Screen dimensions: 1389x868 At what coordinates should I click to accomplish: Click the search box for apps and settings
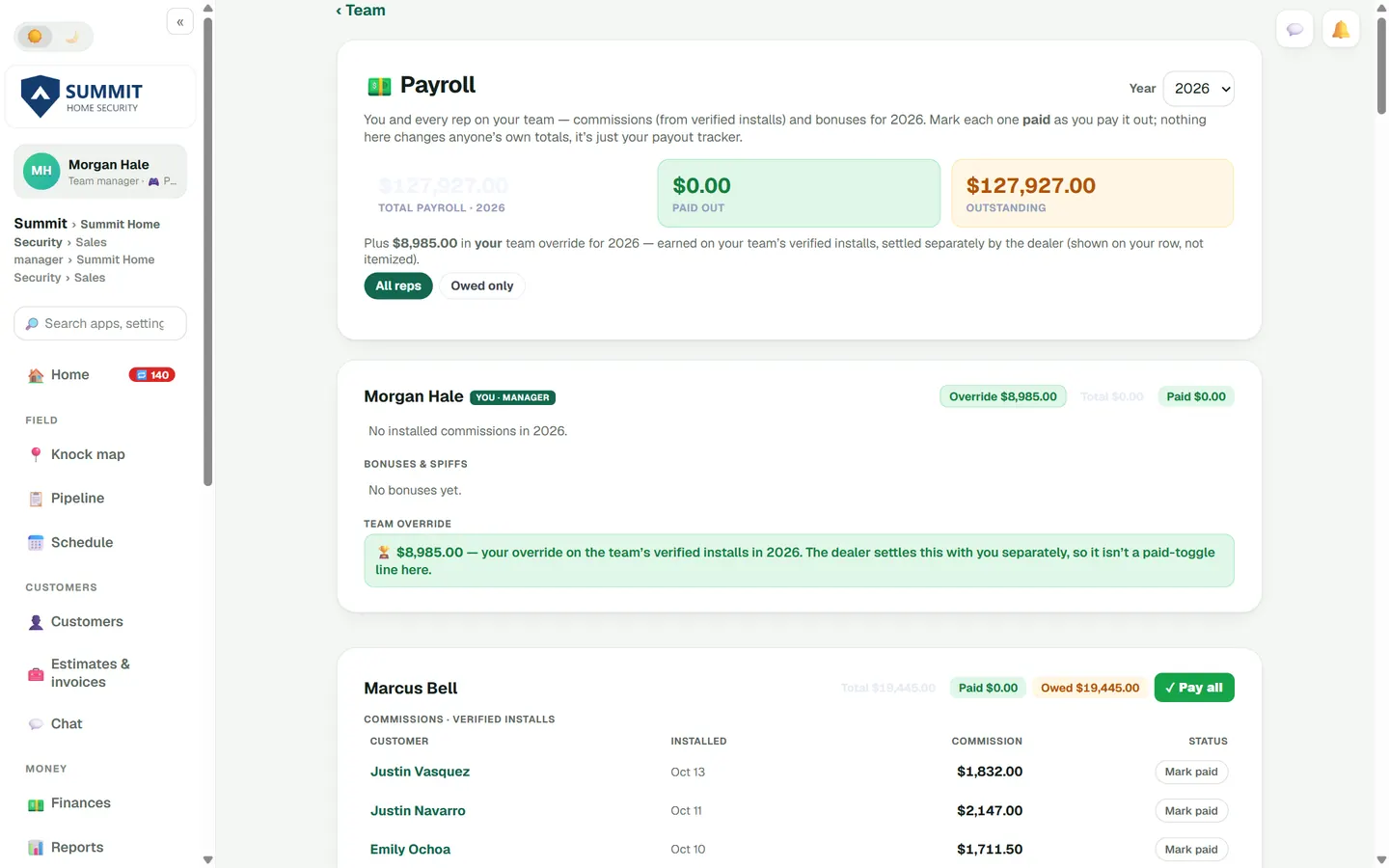tap(100, 323)
